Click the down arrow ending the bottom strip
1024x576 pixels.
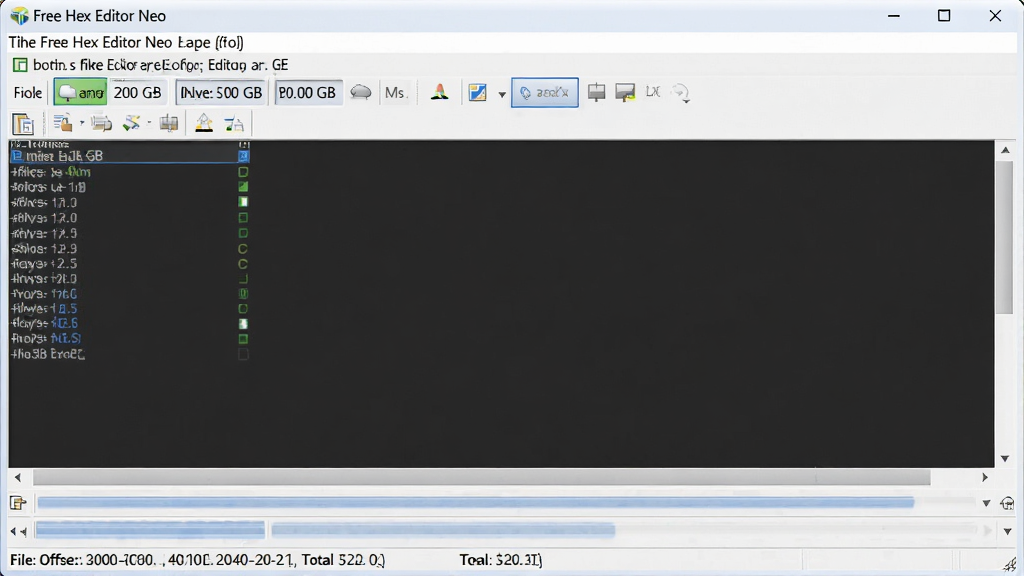tap(1007, 532)
